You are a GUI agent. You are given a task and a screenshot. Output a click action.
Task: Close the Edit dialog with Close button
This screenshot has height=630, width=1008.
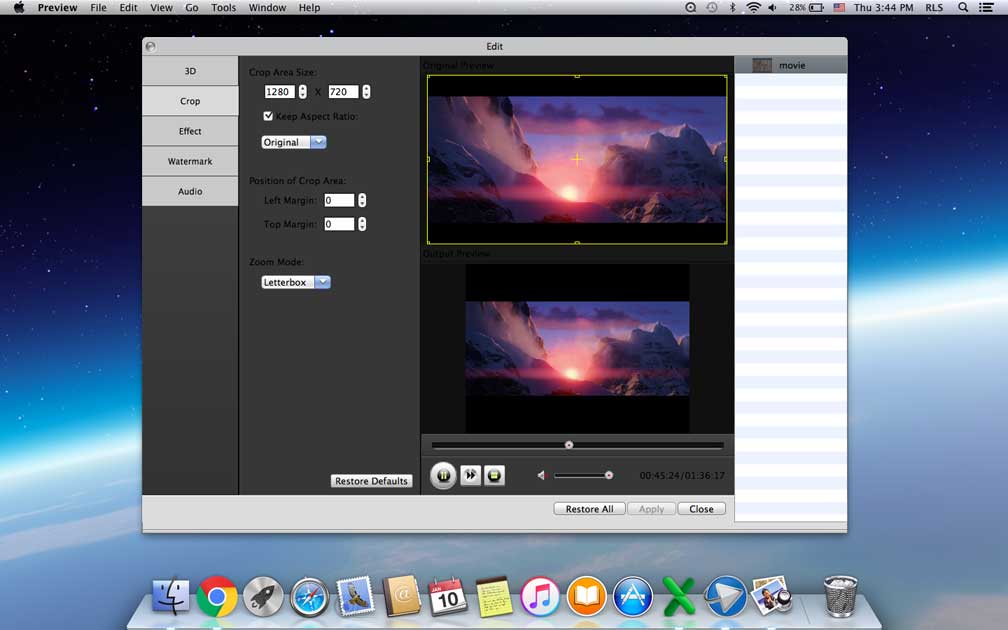[x=701, y=508]
